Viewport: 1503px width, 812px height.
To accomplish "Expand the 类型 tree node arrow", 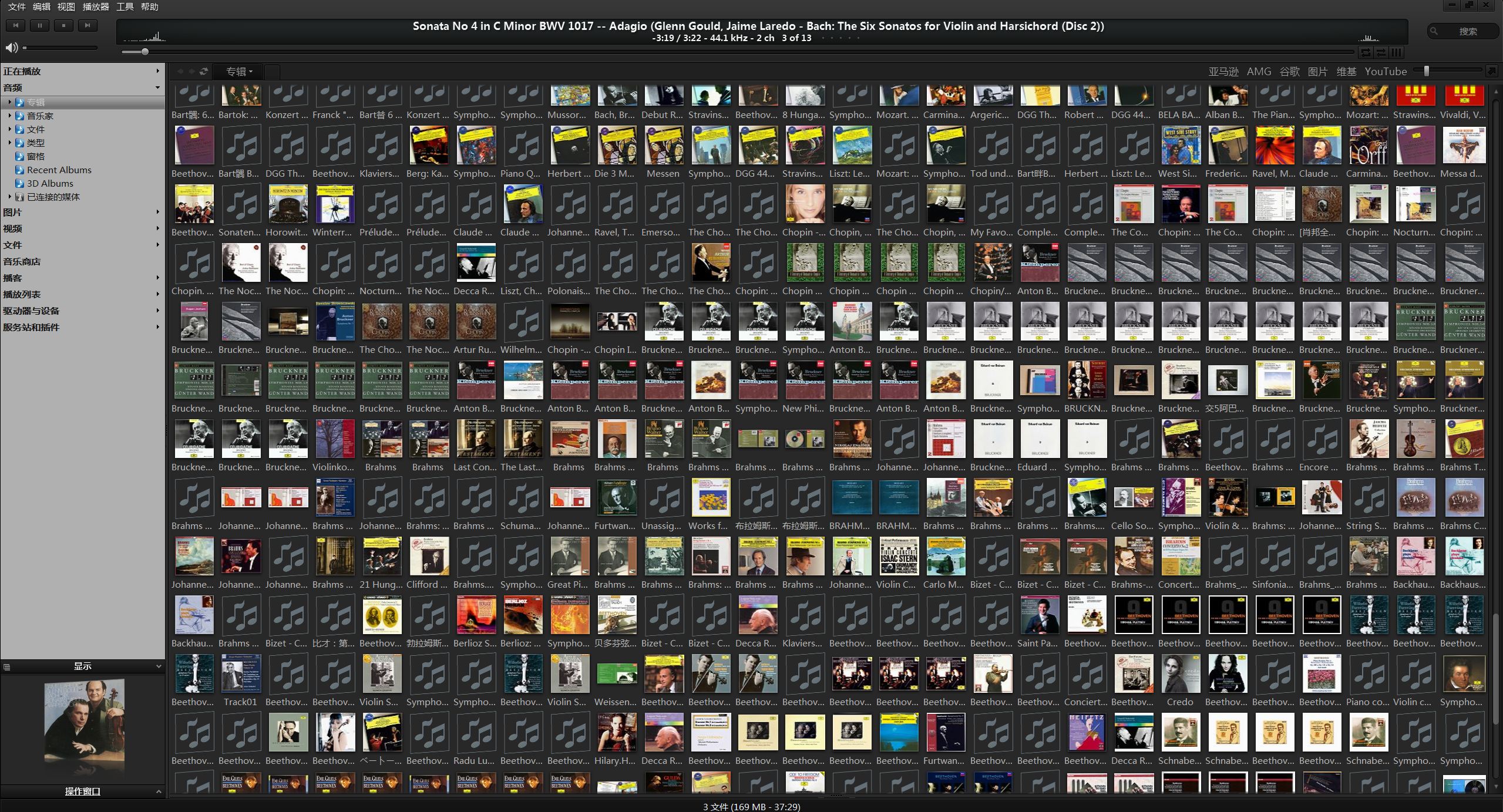I will point(9,143).
